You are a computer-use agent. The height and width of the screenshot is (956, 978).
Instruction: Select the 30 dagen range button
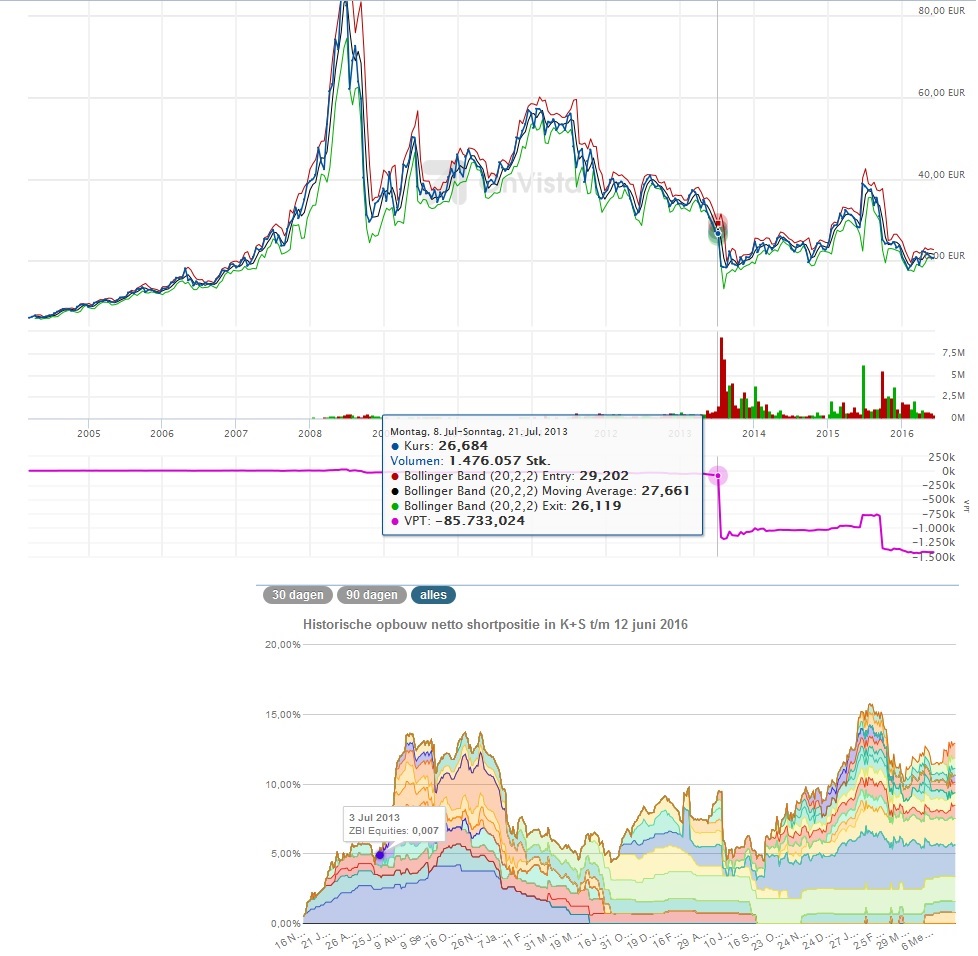click(x=298, y=595)
